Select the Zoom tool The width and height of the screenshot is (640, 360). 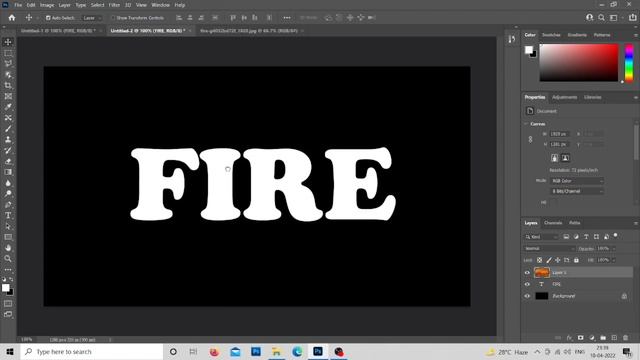(x=8, y=258)
